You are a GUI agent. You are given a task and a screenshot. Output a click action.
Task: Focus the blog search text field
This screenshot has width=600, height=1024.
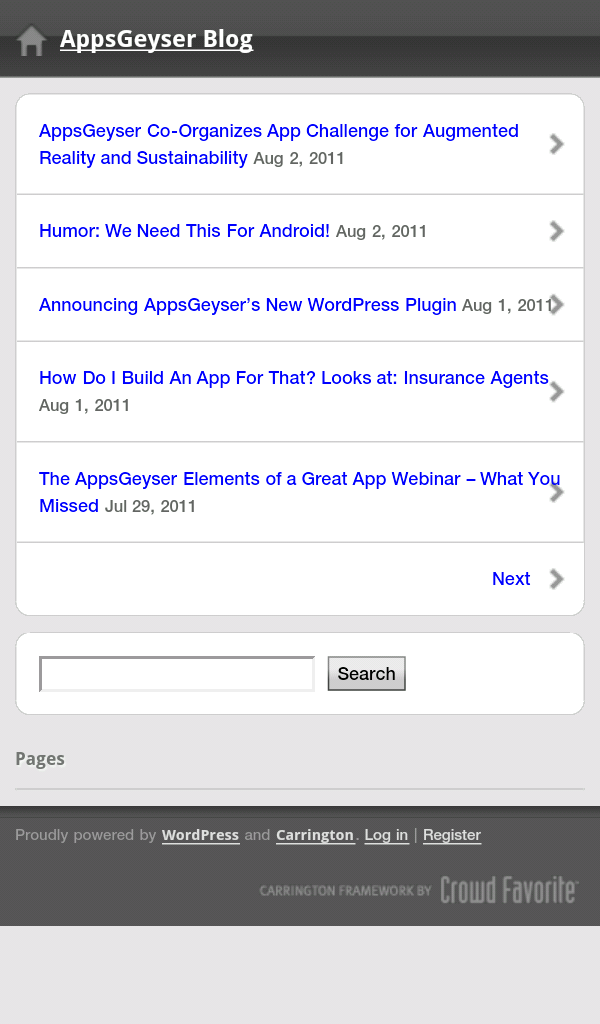tap(177, 674)
